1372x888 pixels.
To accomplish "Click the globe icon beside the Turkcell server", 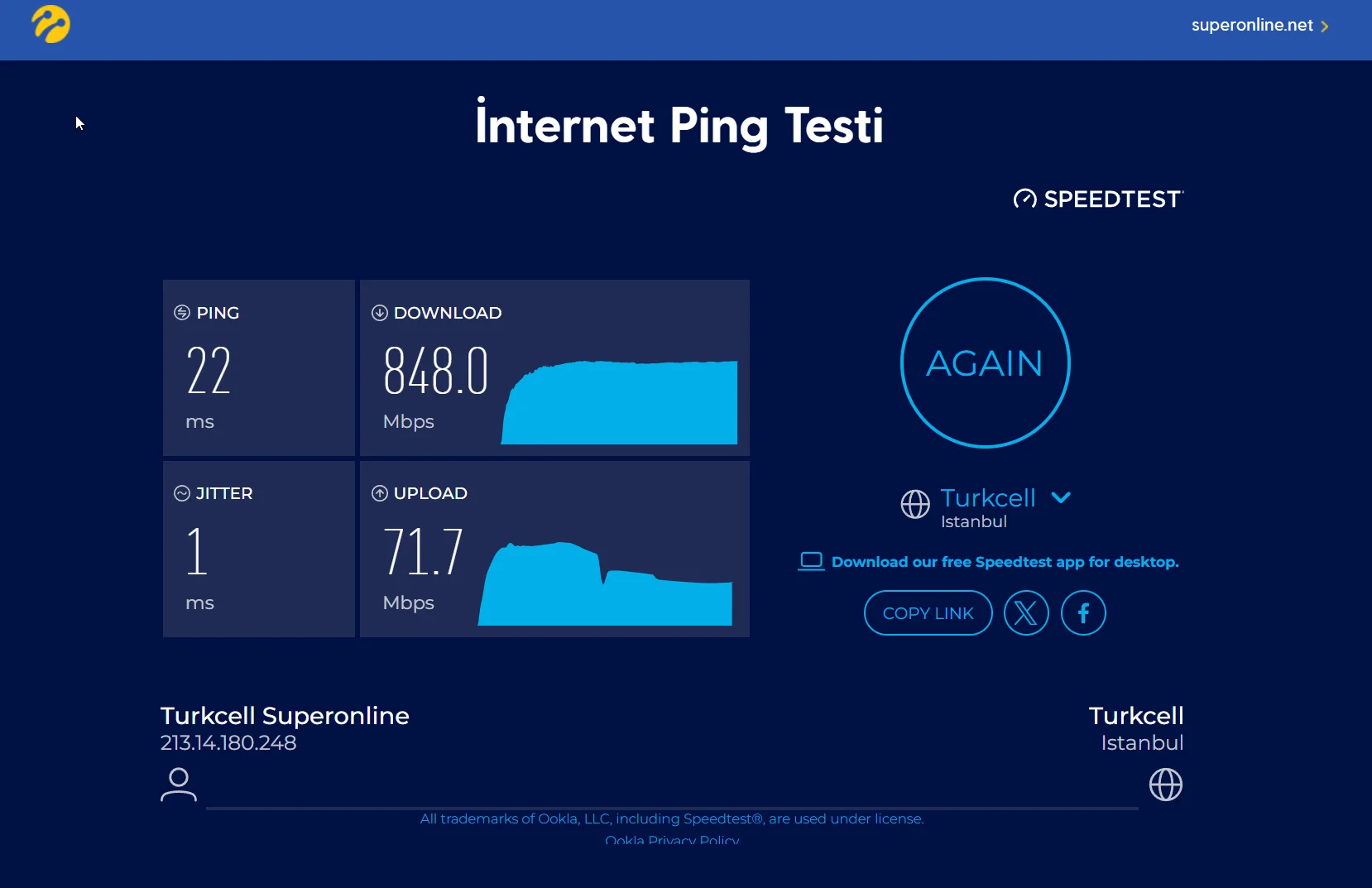I will 915,504.
